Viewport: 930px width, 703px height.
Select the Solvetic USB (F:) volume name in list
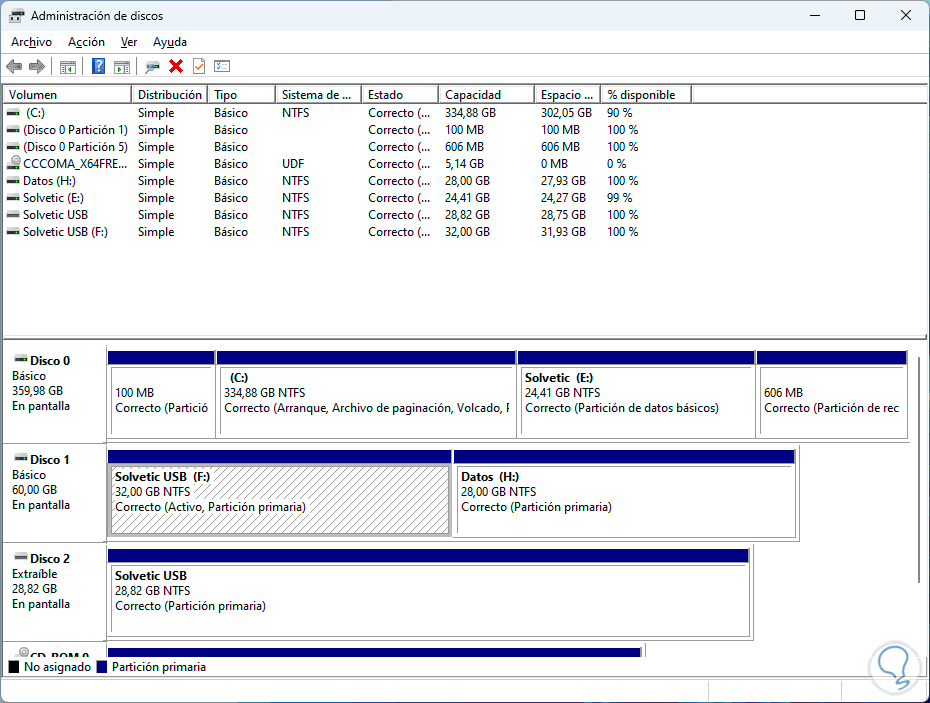(65, 232)
